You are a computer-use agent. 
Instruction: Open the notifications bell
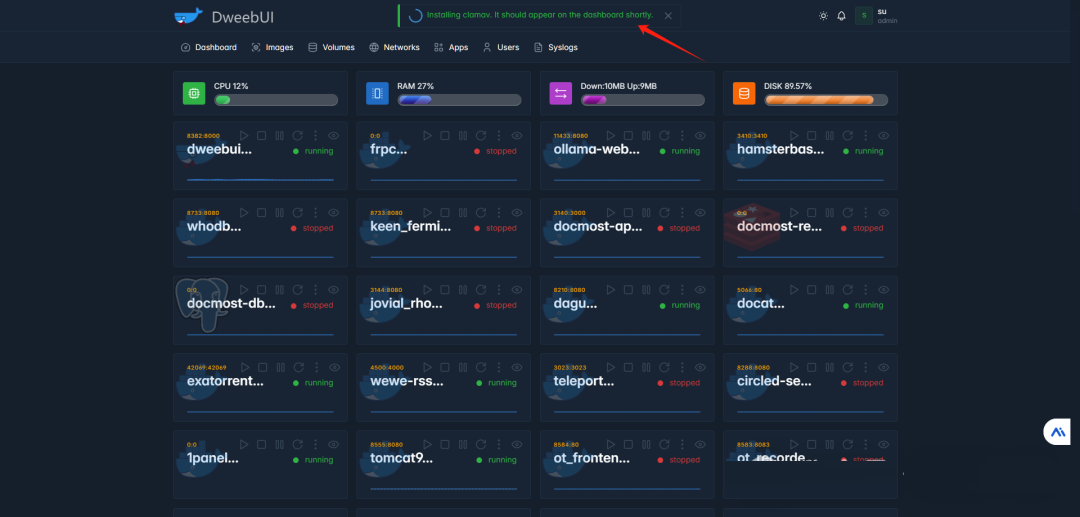click(x=841, y=16)
